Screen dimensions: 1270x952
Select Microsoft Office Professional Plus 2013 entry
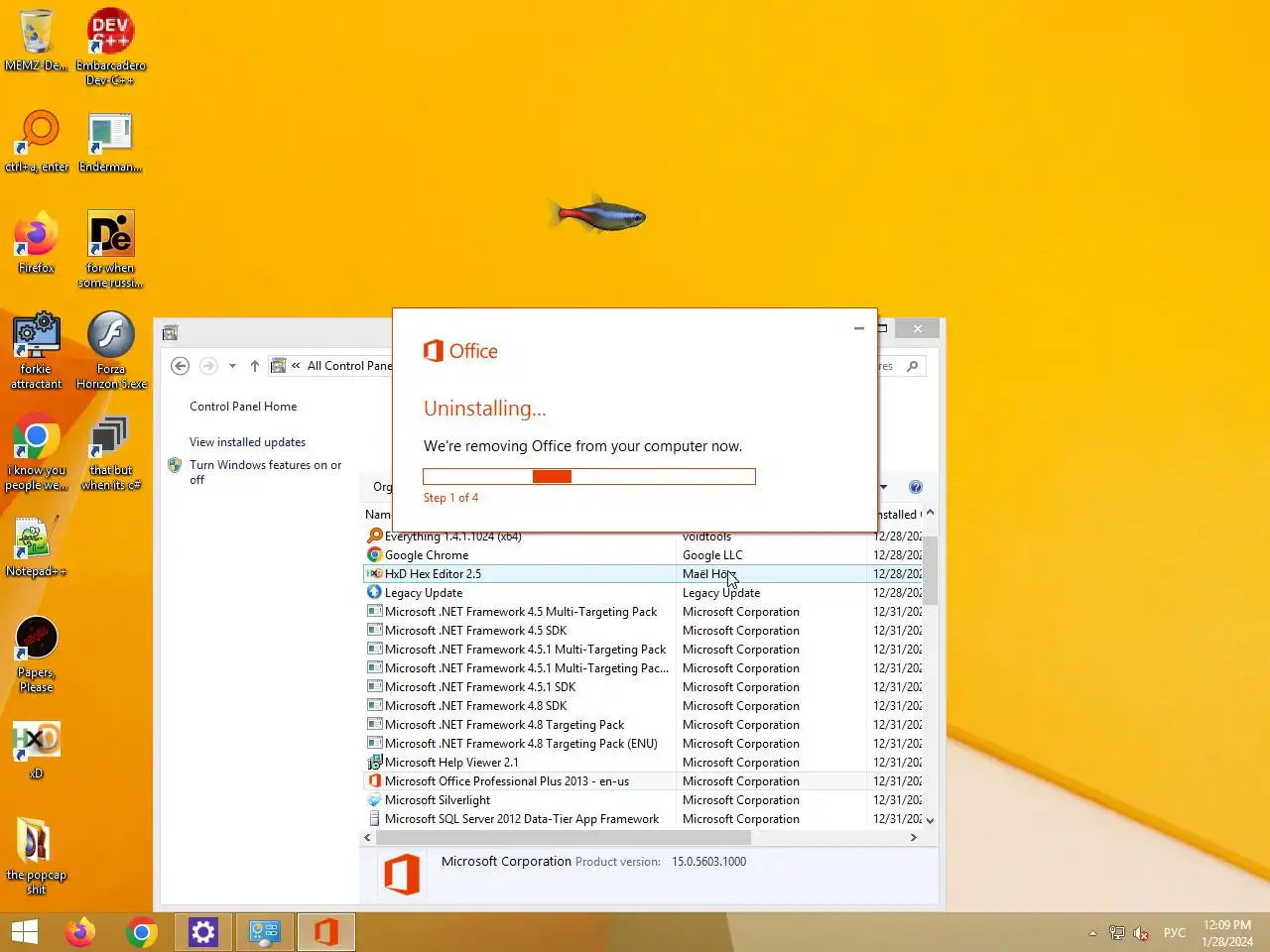(643, 781)
